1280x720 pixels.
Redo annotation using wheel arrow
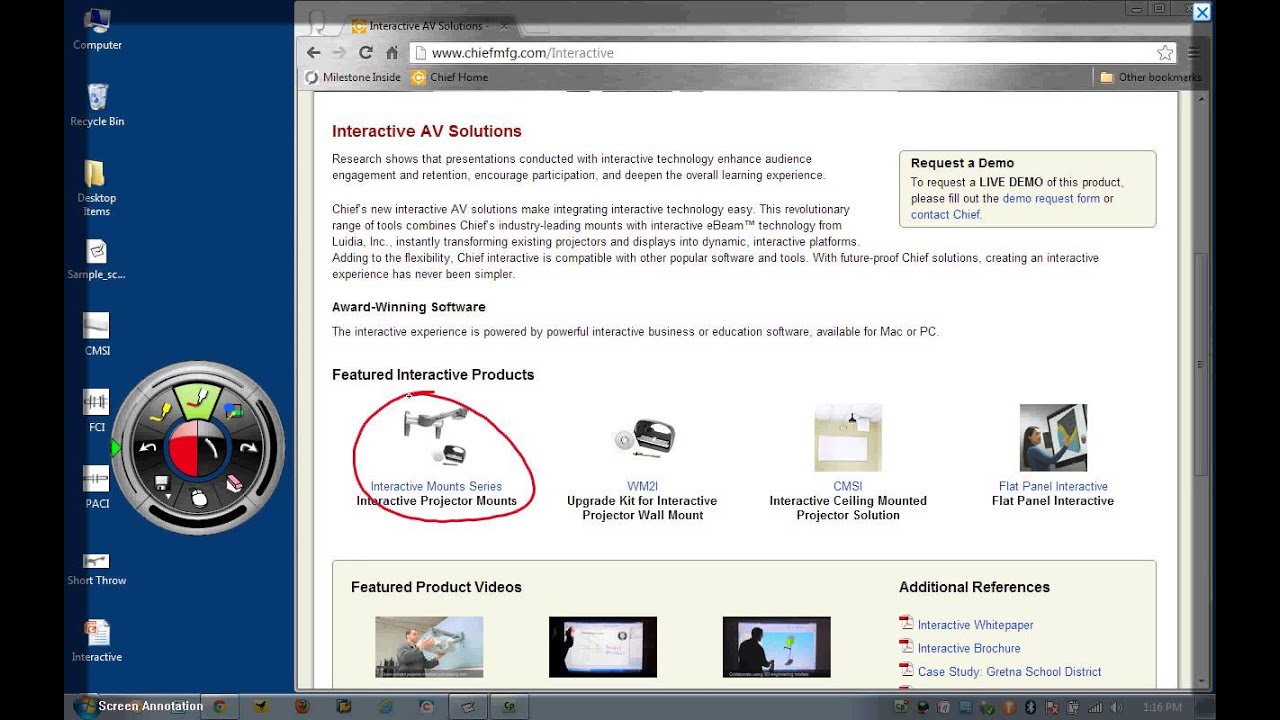pyautogui.click(x=248, y=447)
